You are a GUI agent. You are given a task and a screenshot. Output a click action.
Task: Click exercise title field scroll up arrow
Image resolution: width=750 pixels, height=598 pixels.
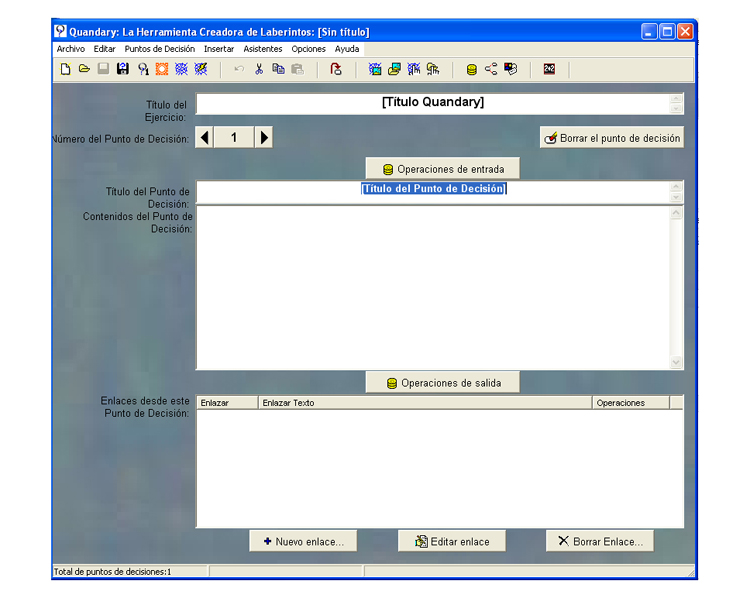click(x=676, y=99)
